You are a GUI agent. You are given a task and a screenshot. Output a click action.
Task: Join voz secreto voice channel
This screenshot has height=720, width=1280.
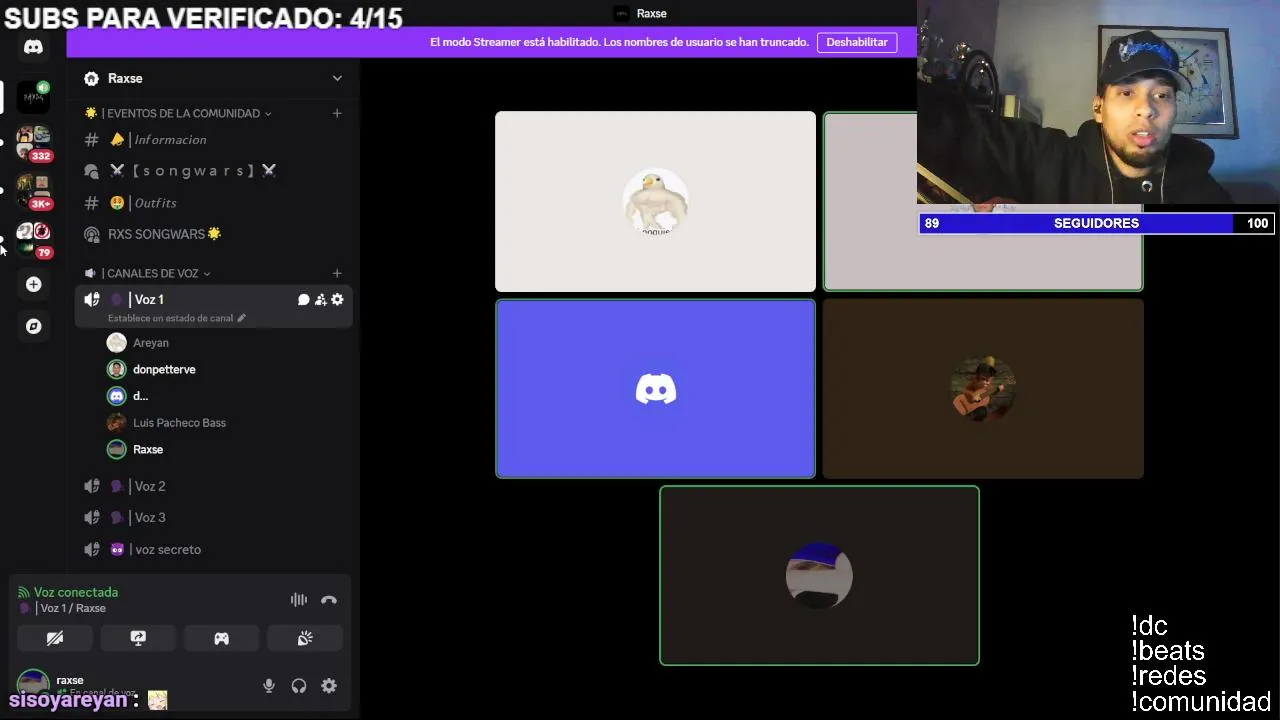pyautogui.click(x=213, y=549)
